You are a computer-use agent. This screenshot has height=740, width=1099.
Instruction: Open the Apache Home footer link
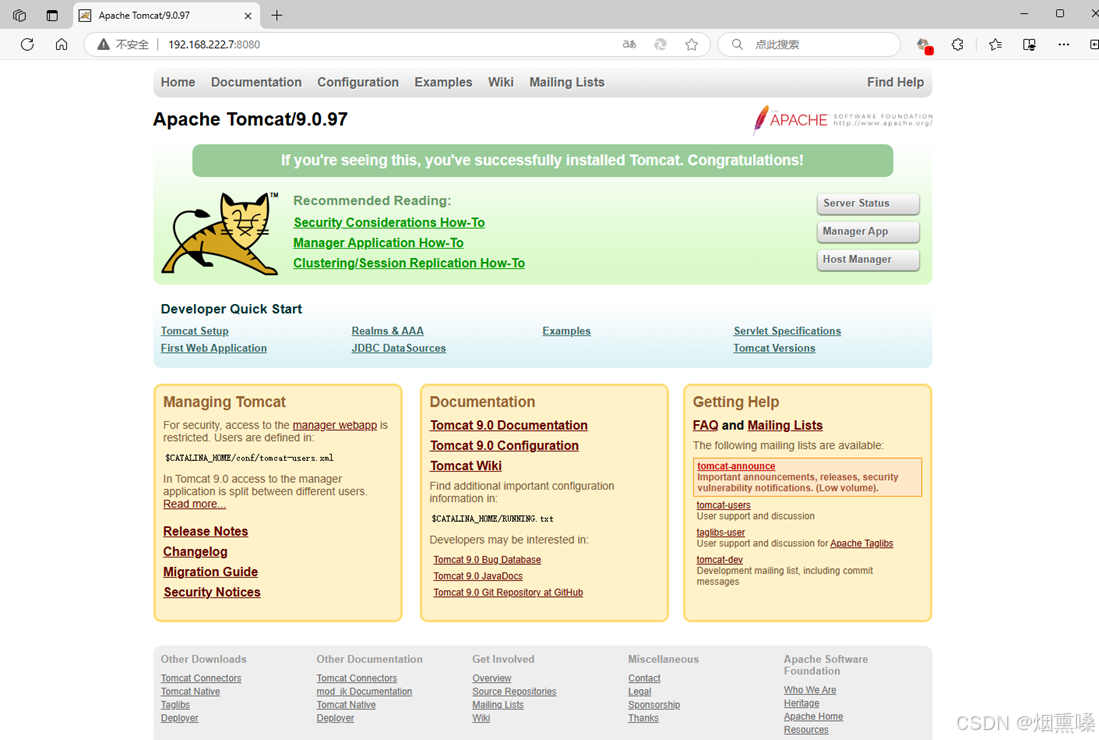click(813, 717)
